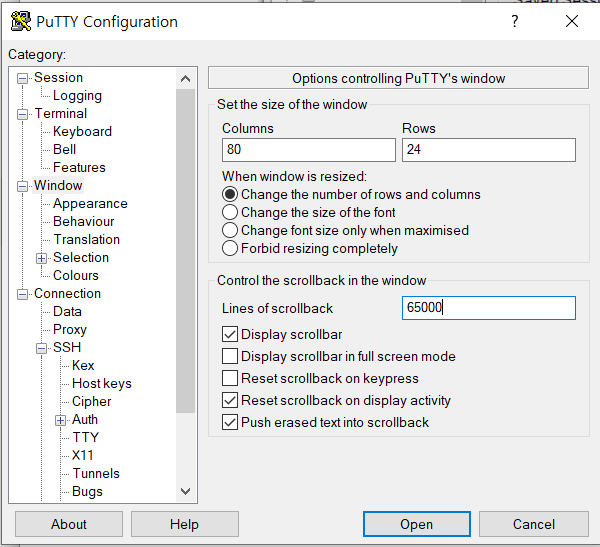Open the Features category
This screenshot has width=600, height=547.
[x=79, y=167]
